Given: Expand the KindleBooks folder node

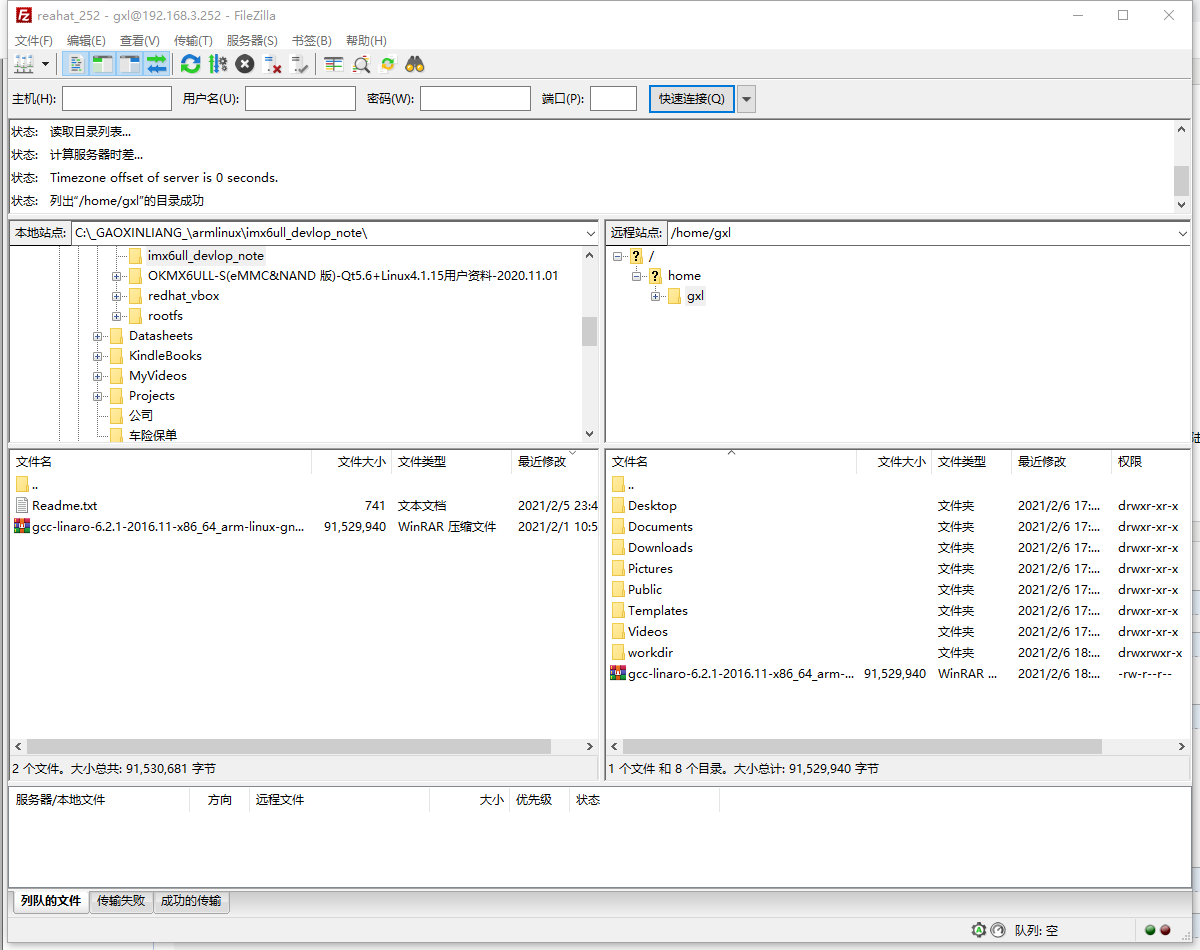Looking at the screenshot, I should (97, 356).
